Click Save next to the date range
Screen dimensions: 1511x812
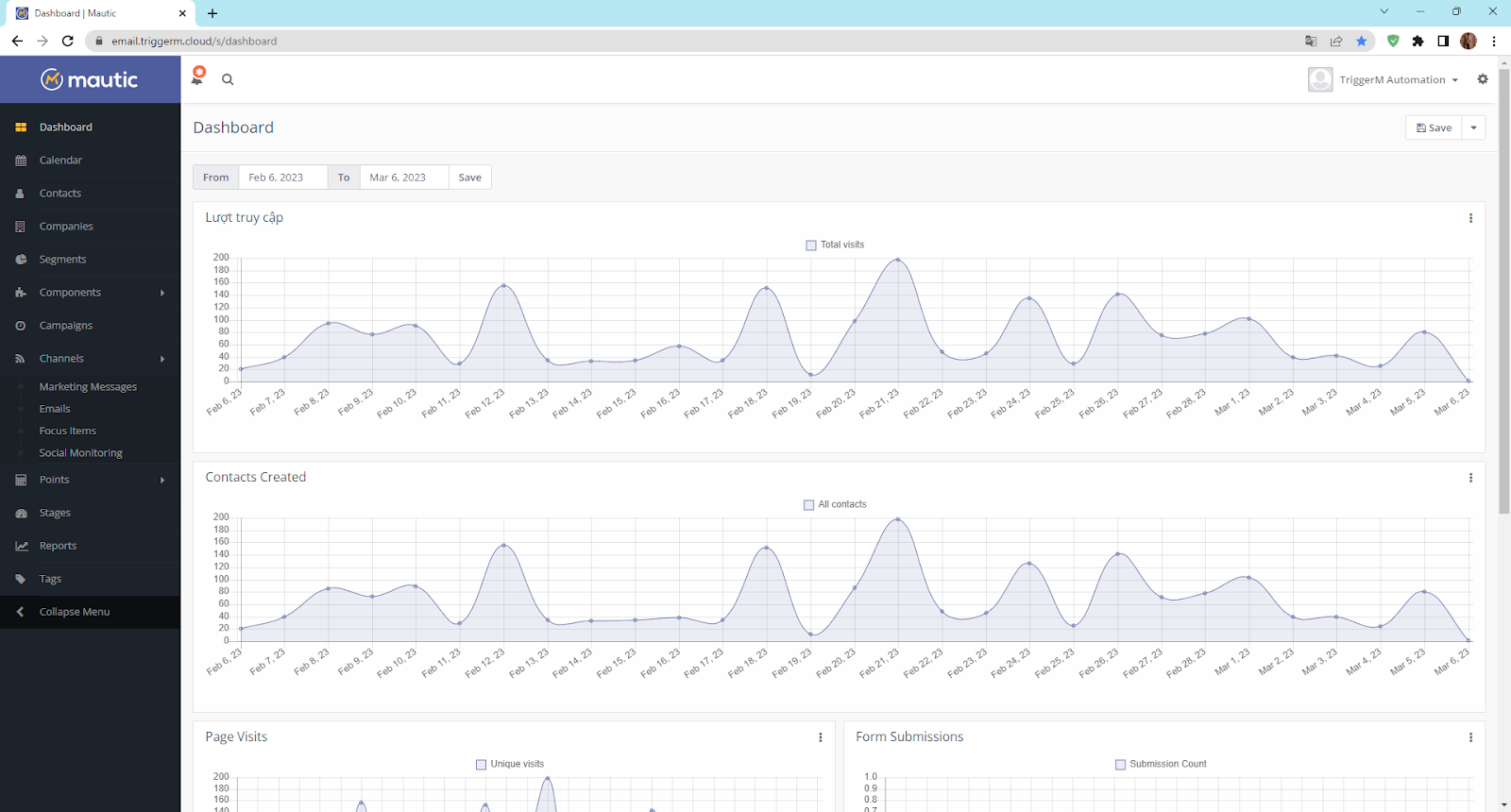tap(469, 178)
